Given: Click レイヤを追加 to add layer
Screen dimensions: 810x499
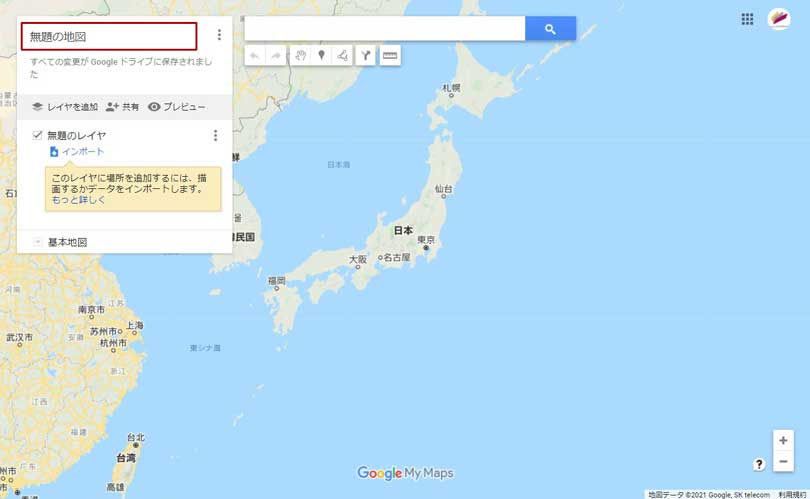Looking at the screenshot, I should (65, 107).
